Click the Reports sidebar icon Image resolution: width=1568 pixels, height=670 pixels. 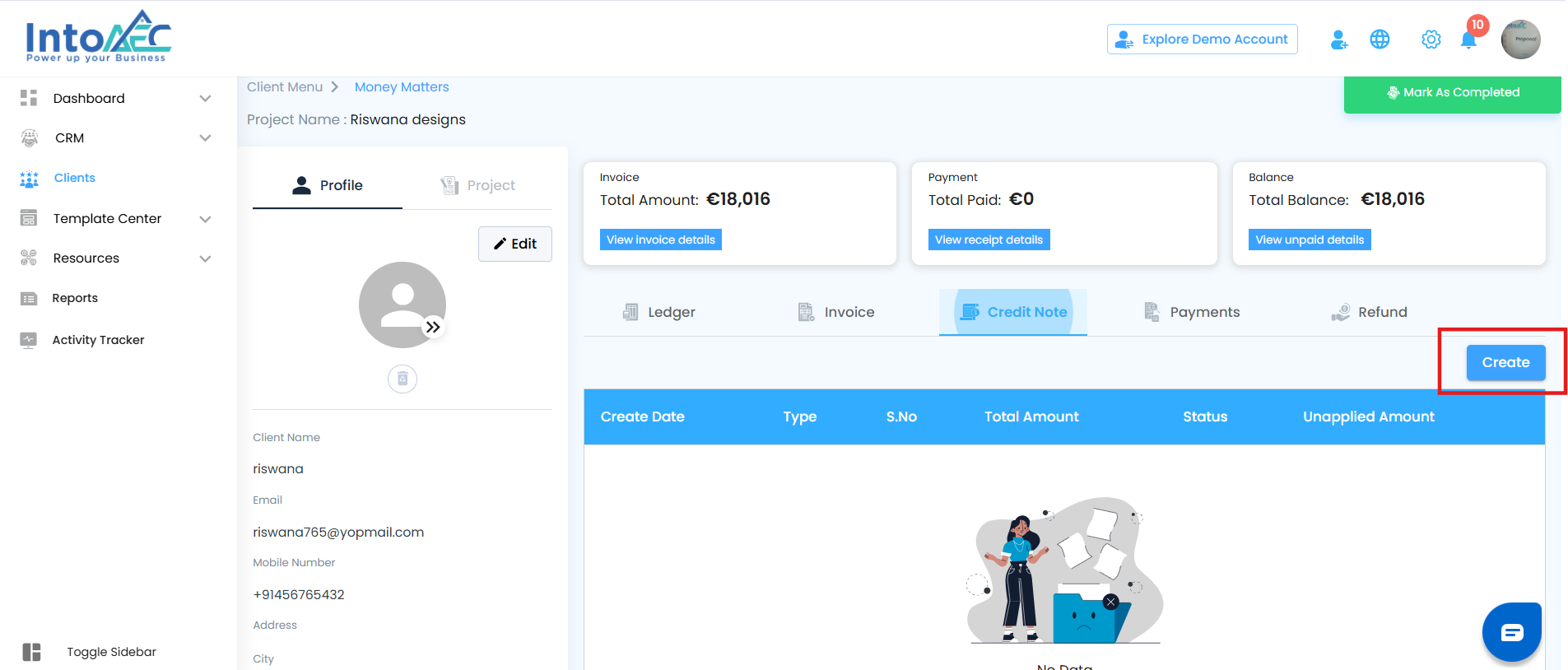(x=29, y=298)
